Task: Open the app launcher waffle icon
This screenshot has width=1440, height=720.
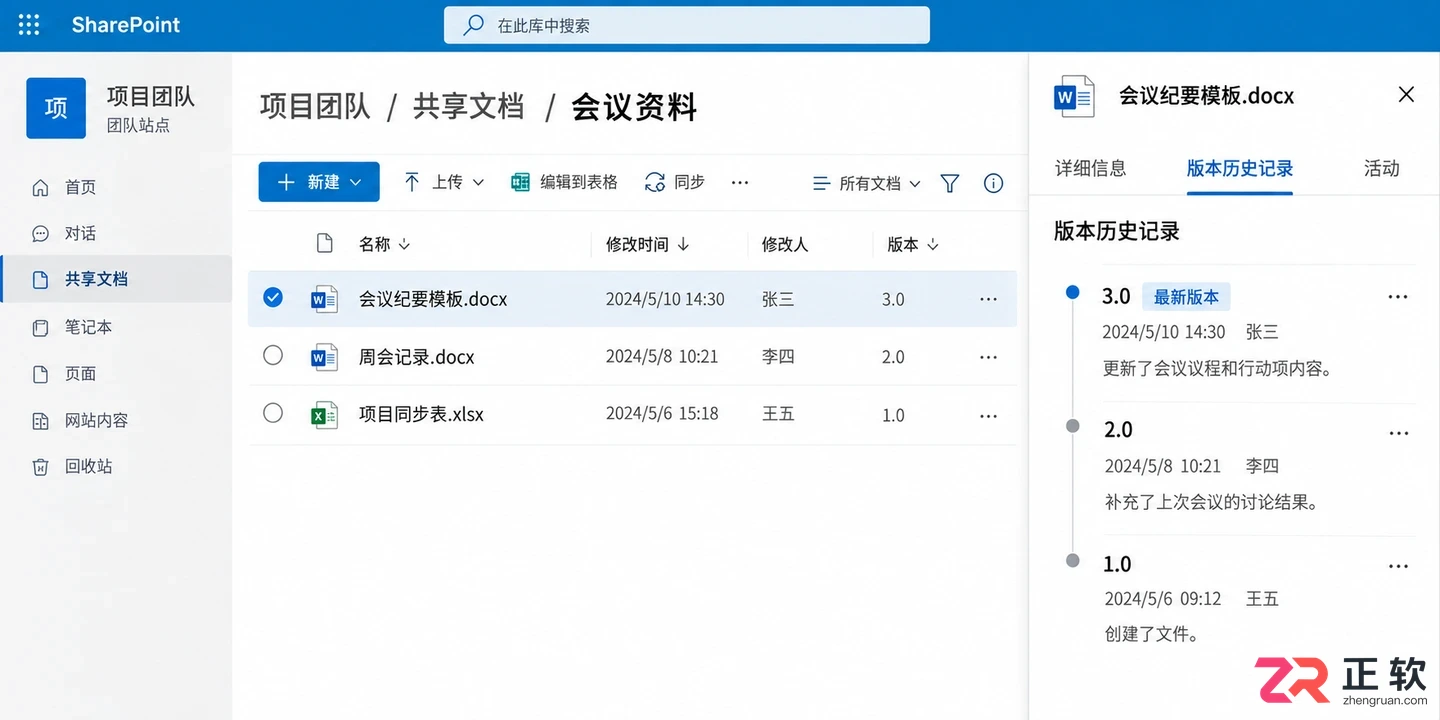Action: pyautogui.click(x=29, y=25)
